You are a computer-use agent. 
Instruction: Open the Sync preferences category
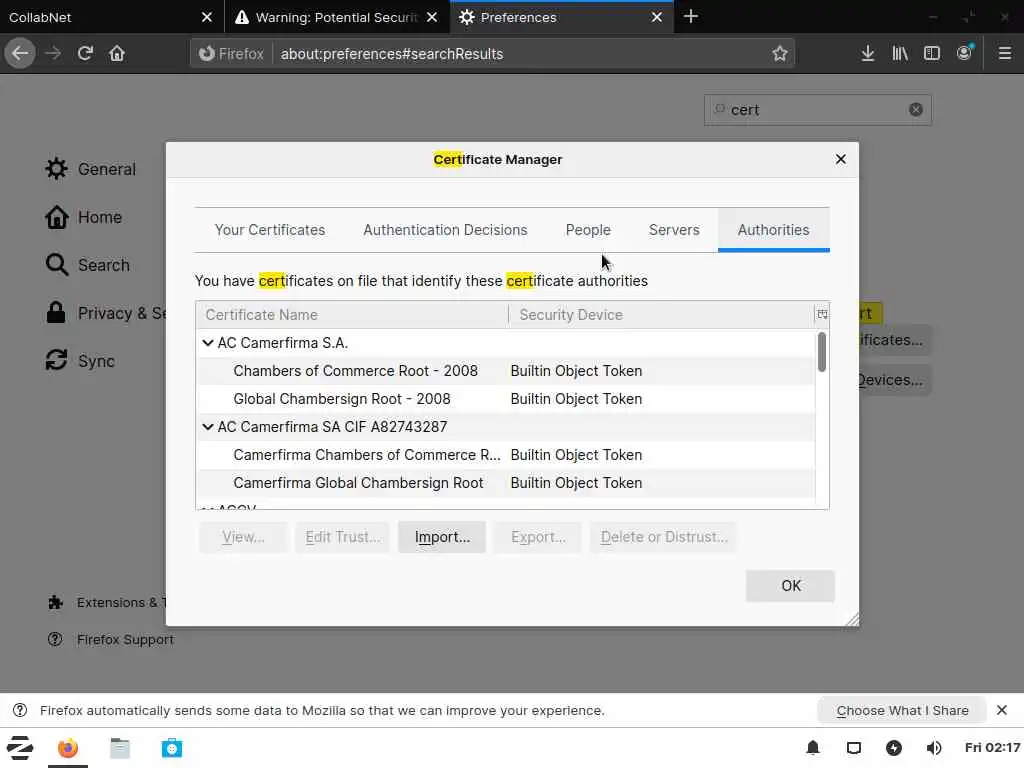(81, 361)
